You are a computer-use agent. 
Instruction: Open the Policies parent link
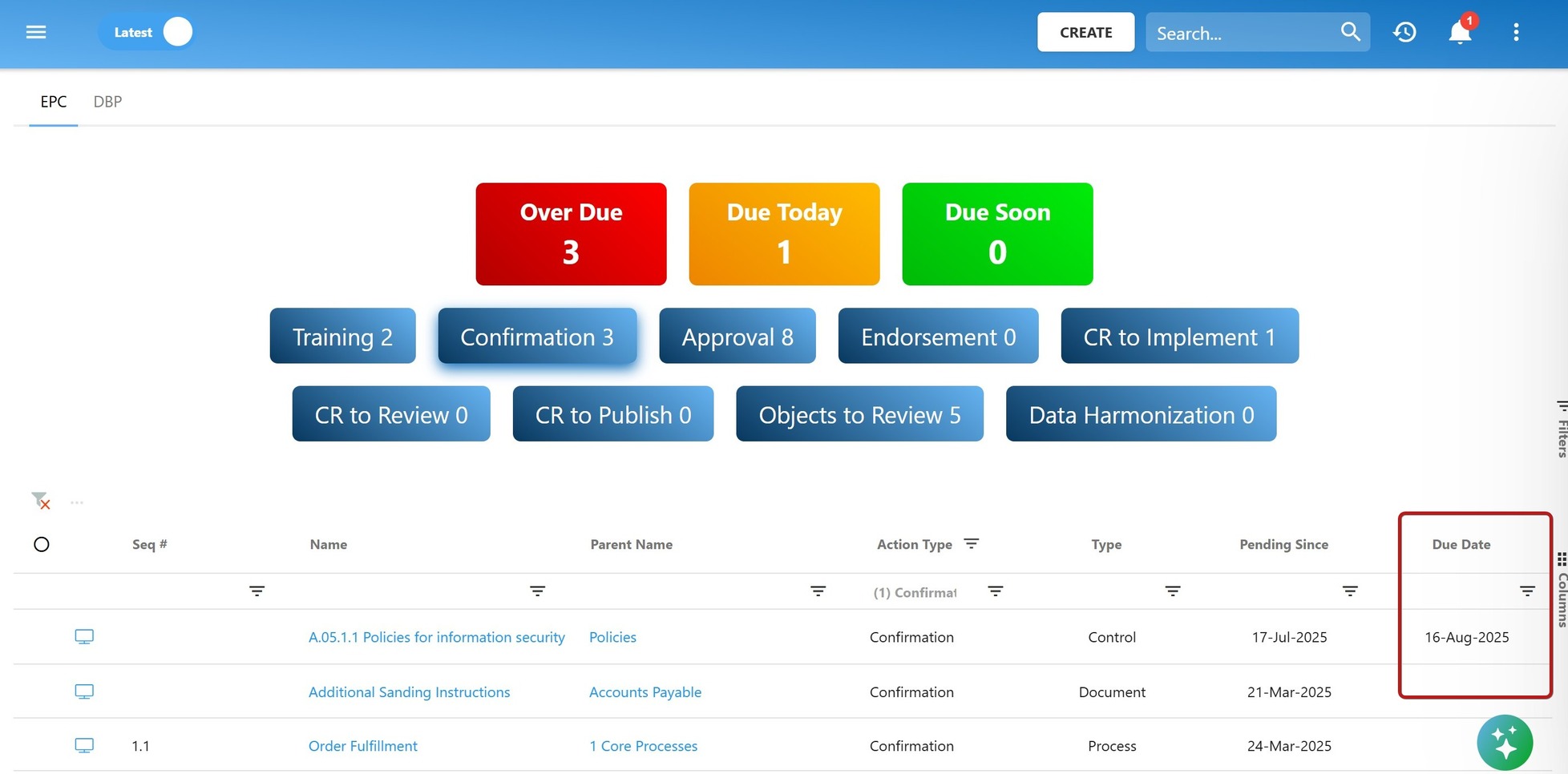click(x=612, y=637)
